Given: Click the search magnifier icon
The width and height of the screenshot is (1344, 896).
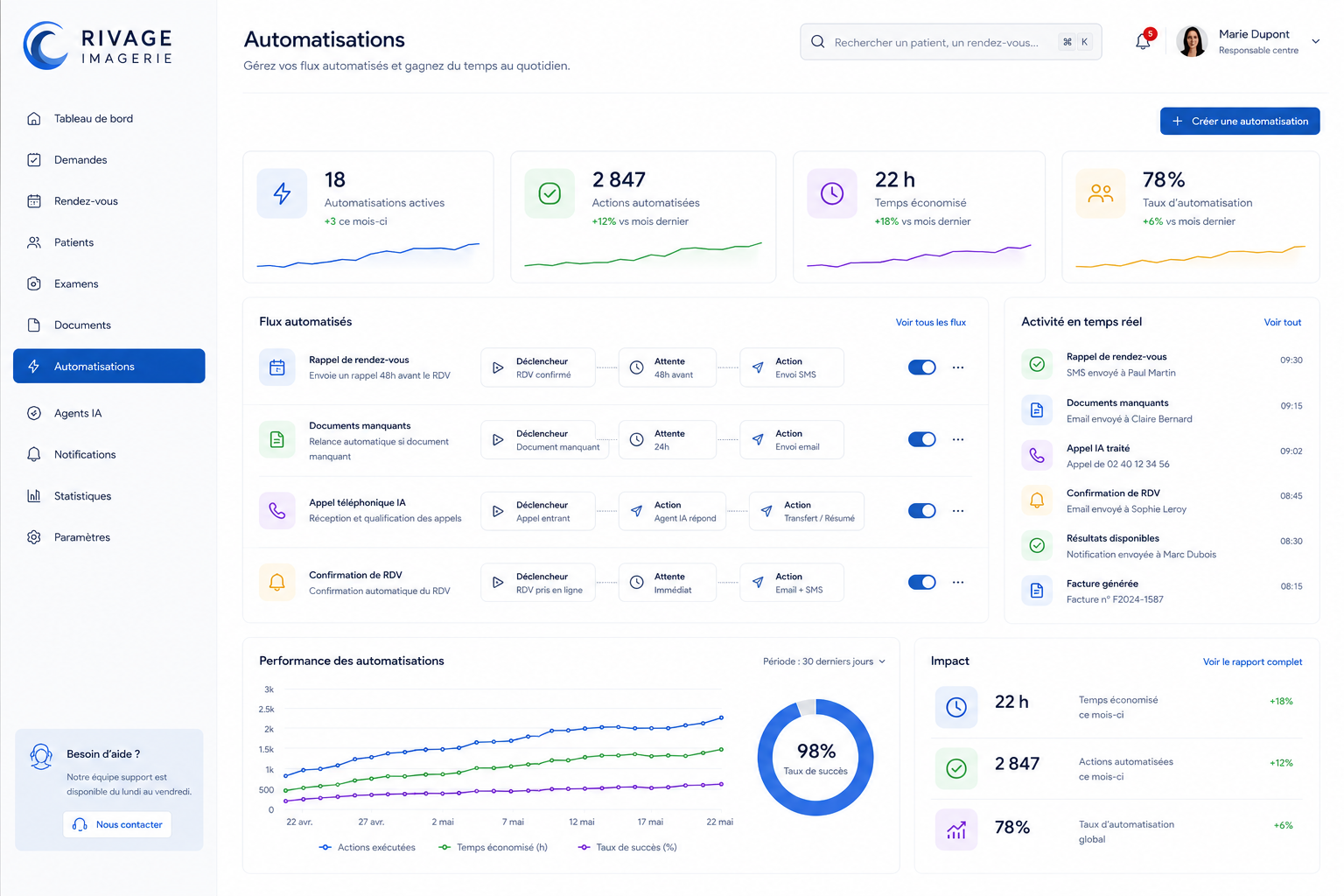Looking at the screenshot, I should [x=817, y=42].
